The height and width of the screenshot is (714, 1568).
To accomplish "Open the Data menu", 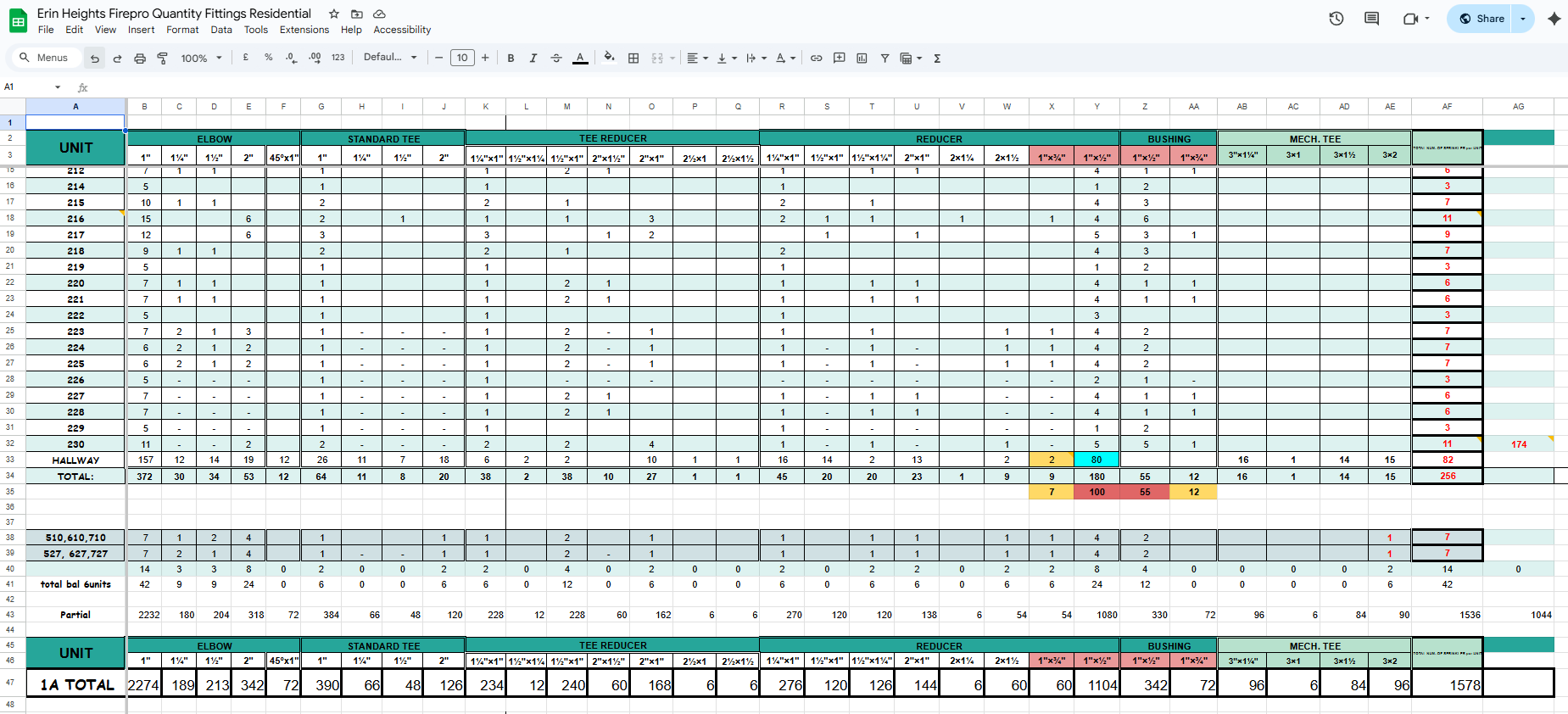I will click(221, 30).
